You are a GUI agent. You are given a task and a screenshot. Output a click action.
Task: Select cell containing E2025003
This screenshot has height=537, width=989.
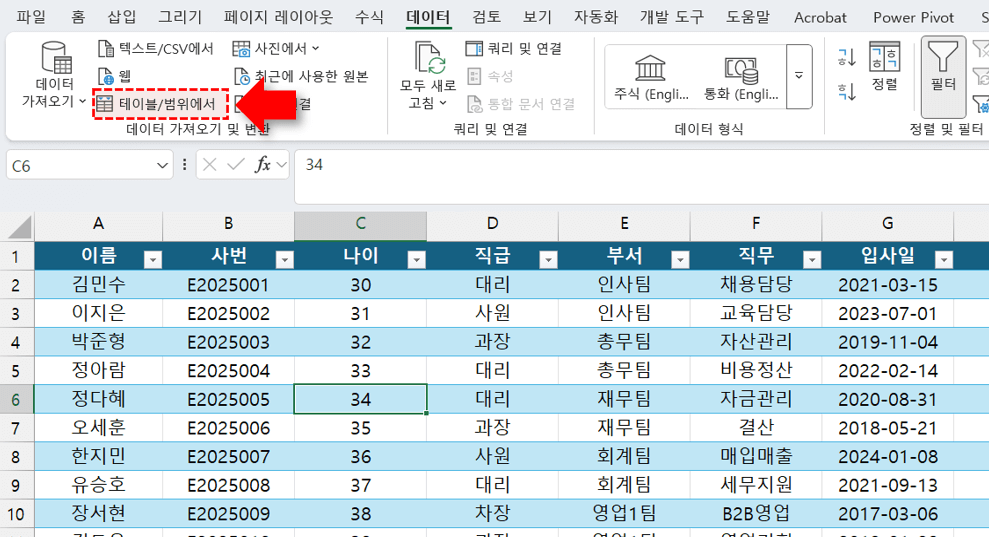click(228, 342)
